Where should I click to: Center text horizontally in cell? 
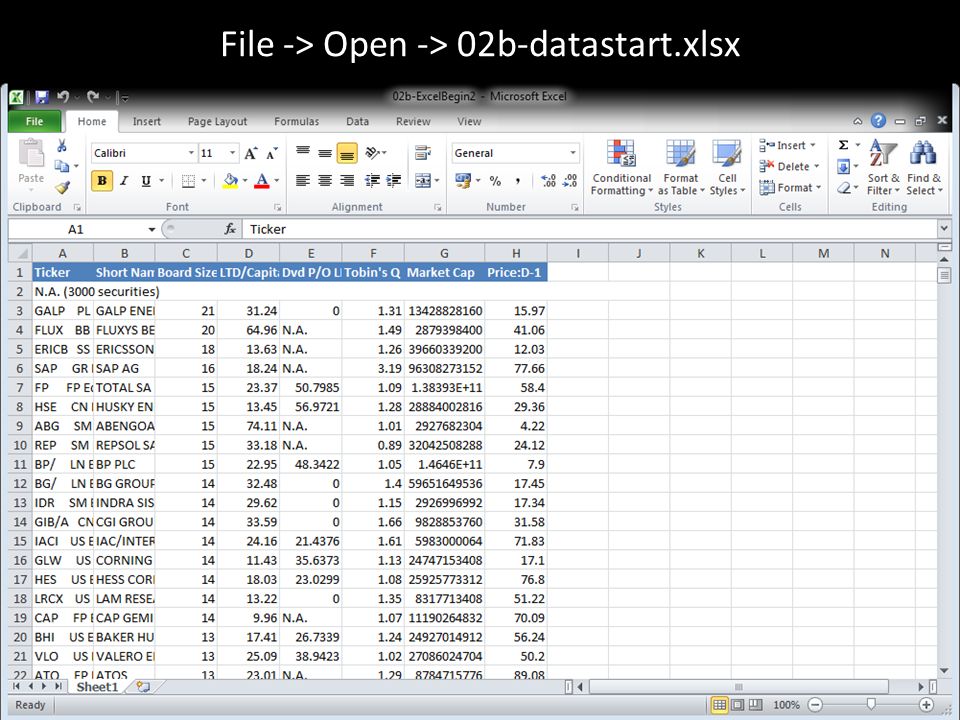click(x=325, y=181)
